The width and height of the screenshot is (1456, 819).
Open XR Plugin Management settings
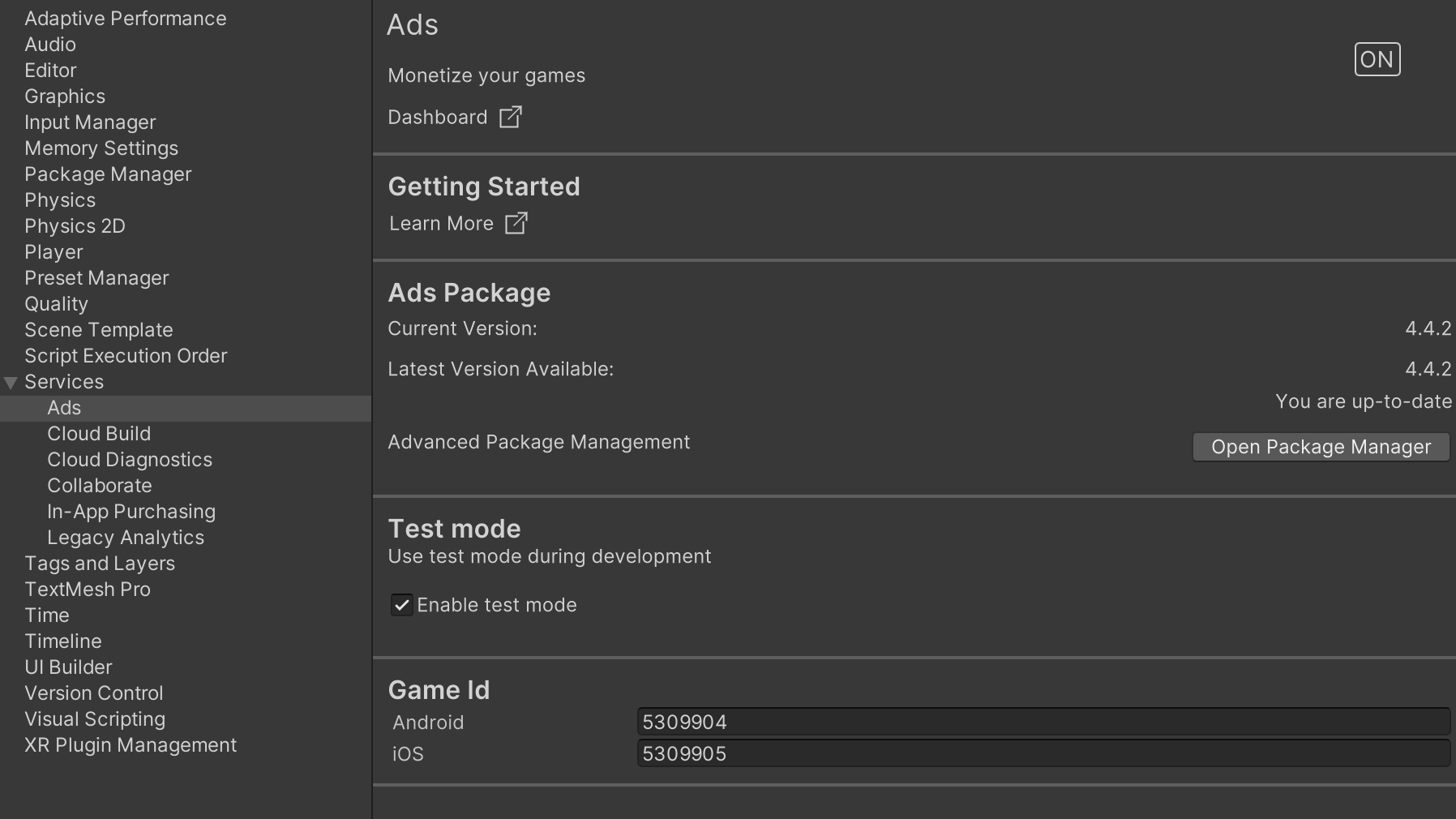pyautogui.click(x=131, y=744)
